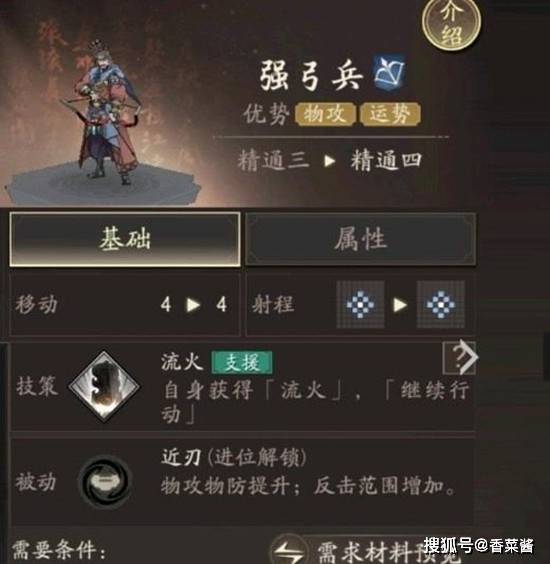Tap the 近刃 passive skill round icon
The image size is (550, 564).
[x=105, y=481]
